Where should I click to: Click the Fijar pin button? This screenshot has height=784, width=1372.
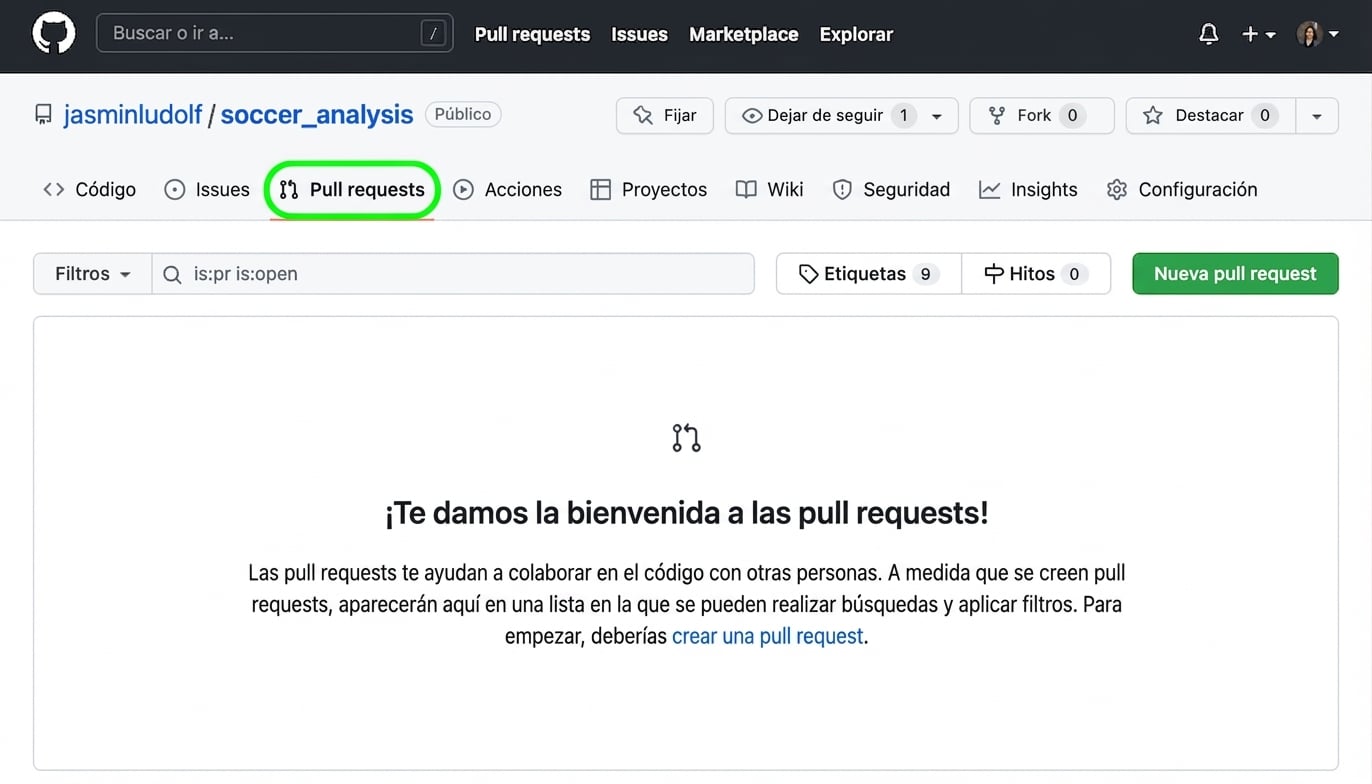click(x=664, y=115)
